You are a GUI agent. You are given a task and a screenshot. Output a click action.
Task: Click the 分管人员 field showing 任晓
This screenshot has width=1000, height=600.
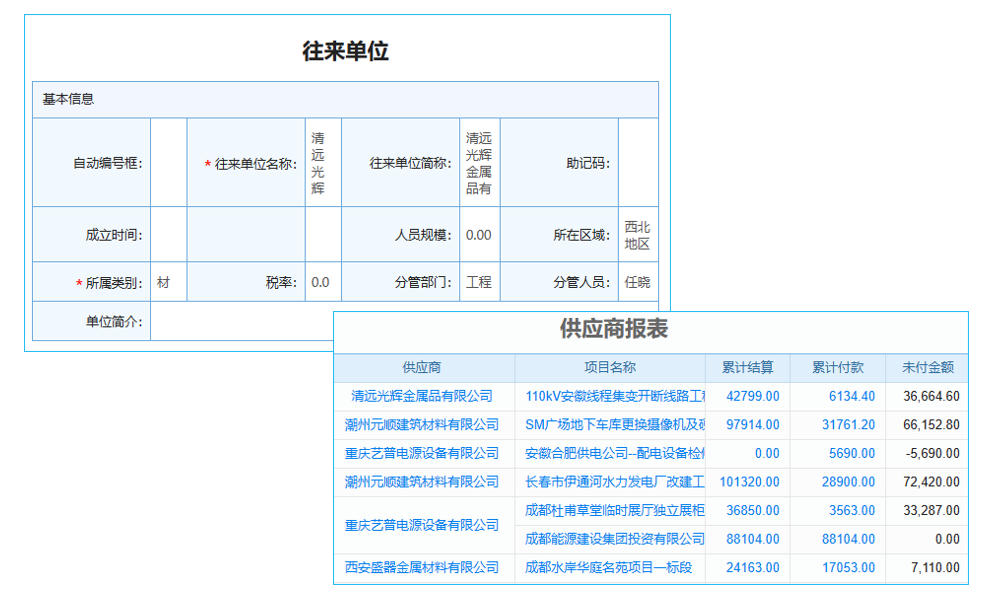(637, 281)
